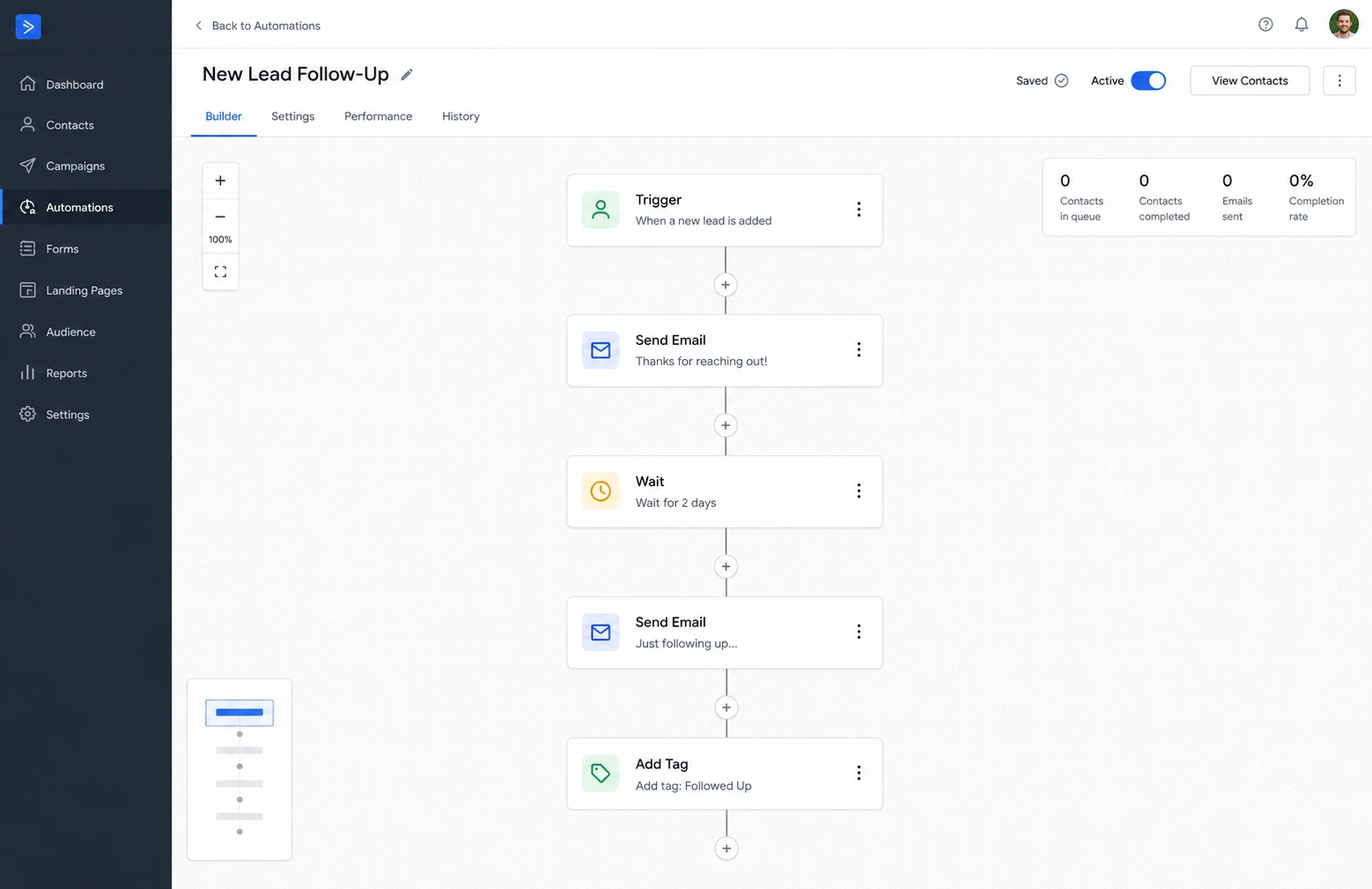Add a step after the first Send Email
The height and width of the screenshot is (889, 1372).
pos(726,426)
